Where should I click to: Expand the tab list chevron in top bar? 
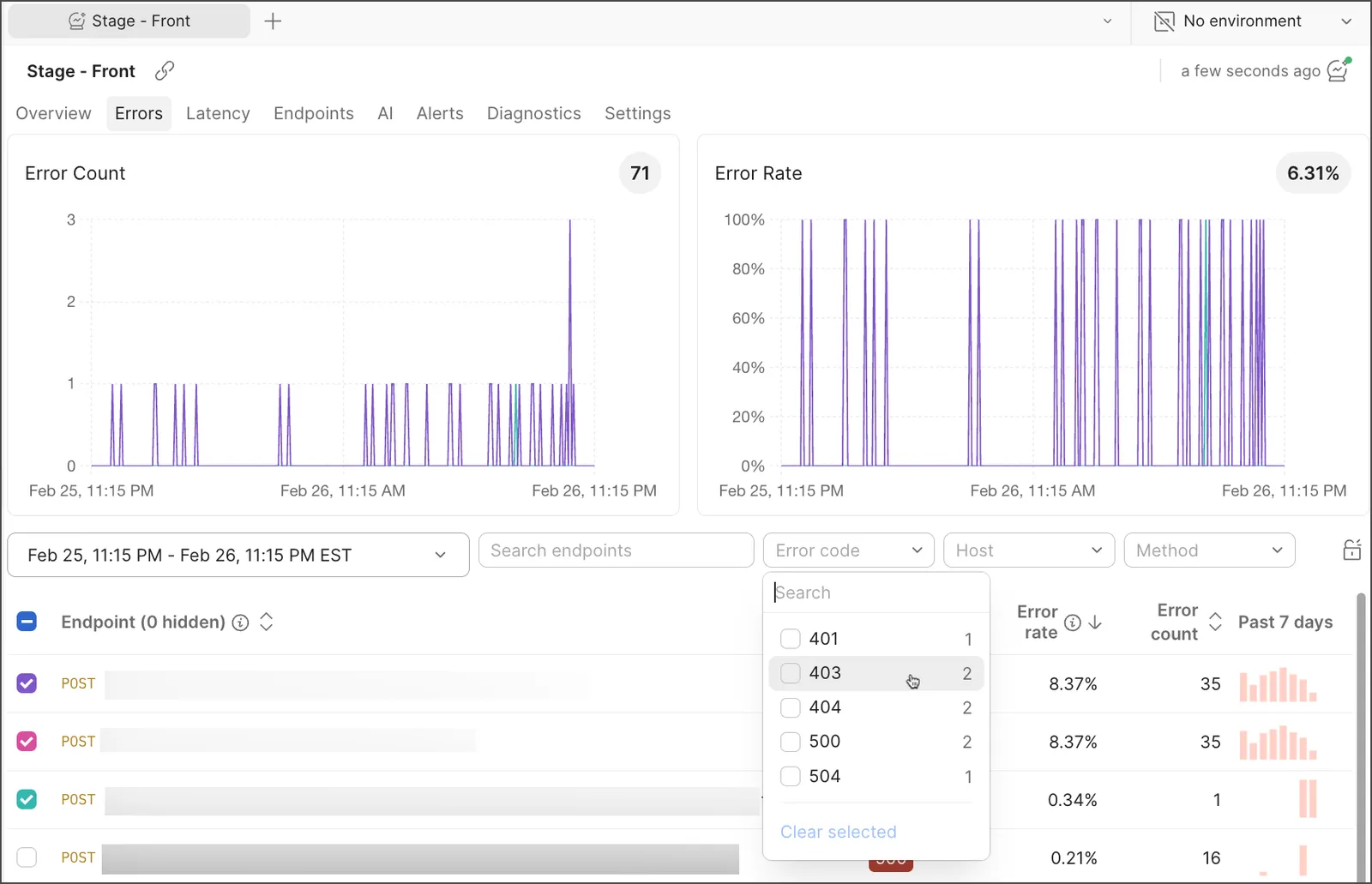click(1107, 21)
